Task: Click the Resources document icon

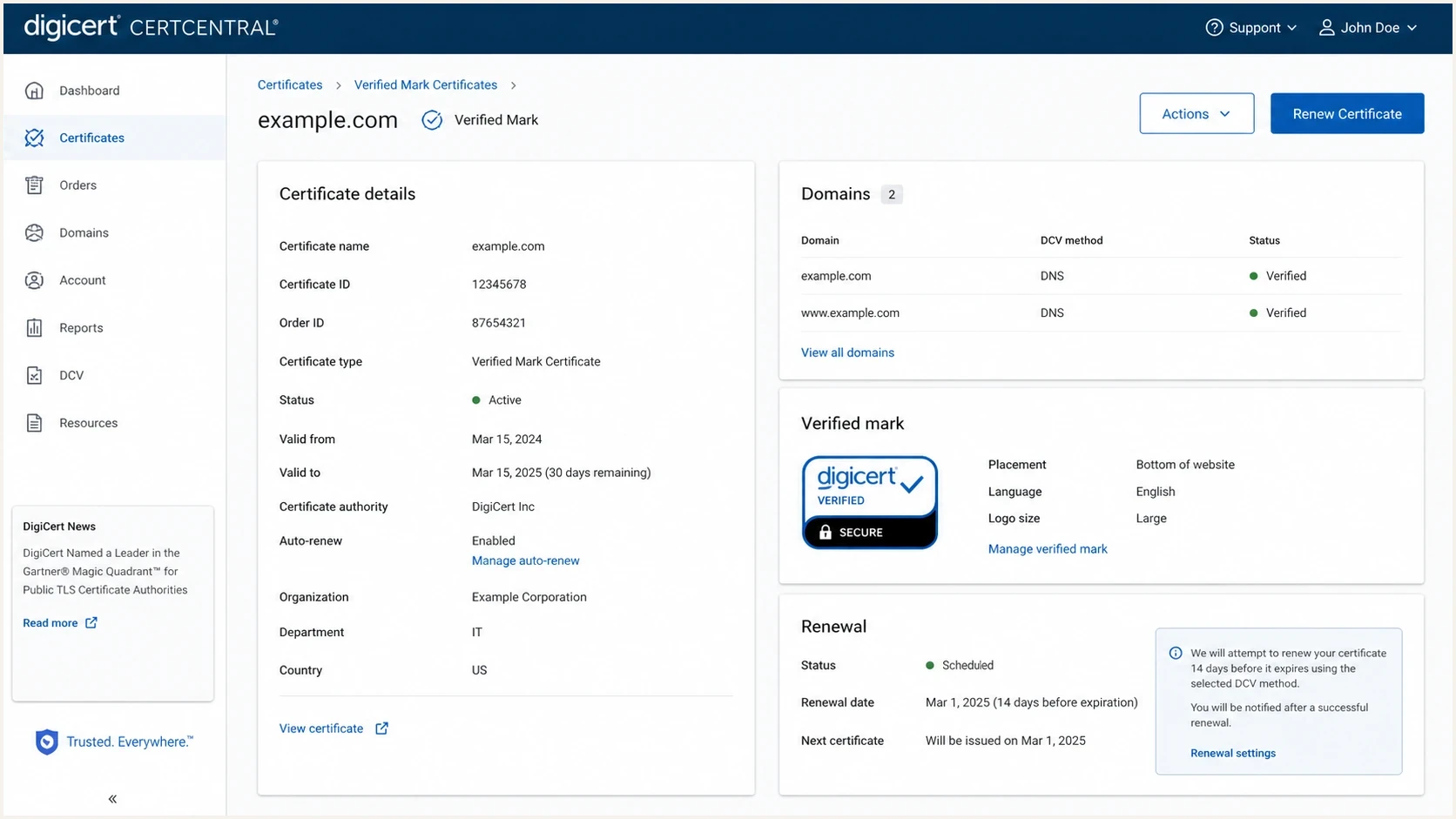Action: pyautogui.click(x=34, y=423)
